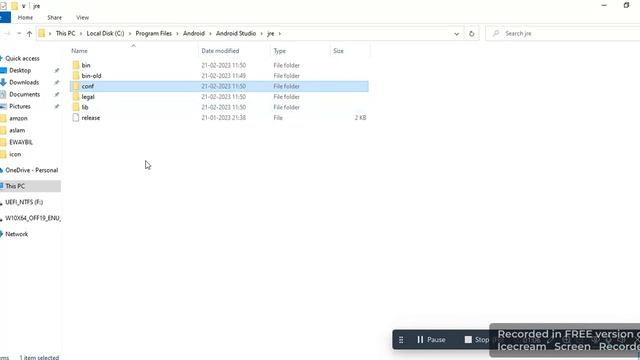Select W10X64_OFF19_ENU drive in navigation pane
This screenshot has width=640, height=360.
pyautogui.click(x=33, y=218)
